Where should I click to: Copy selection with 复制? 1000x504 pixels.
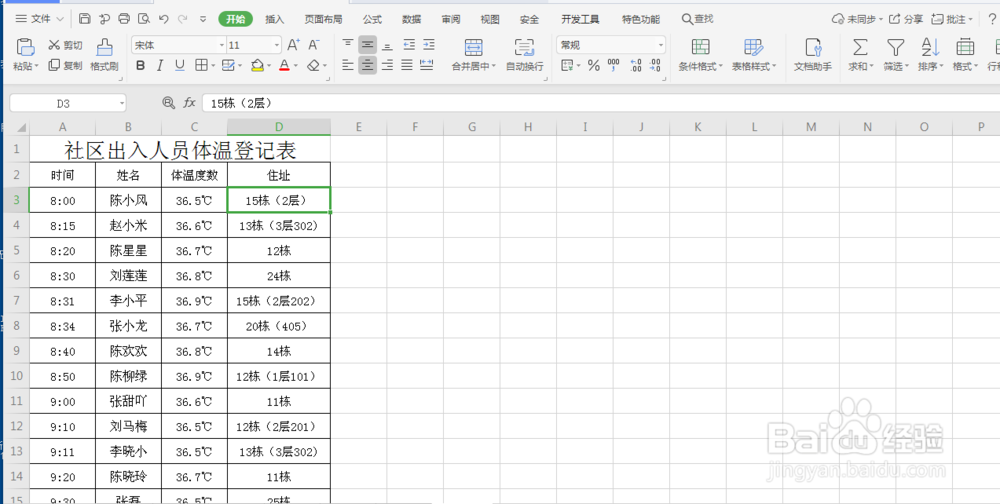coord(66,65)
